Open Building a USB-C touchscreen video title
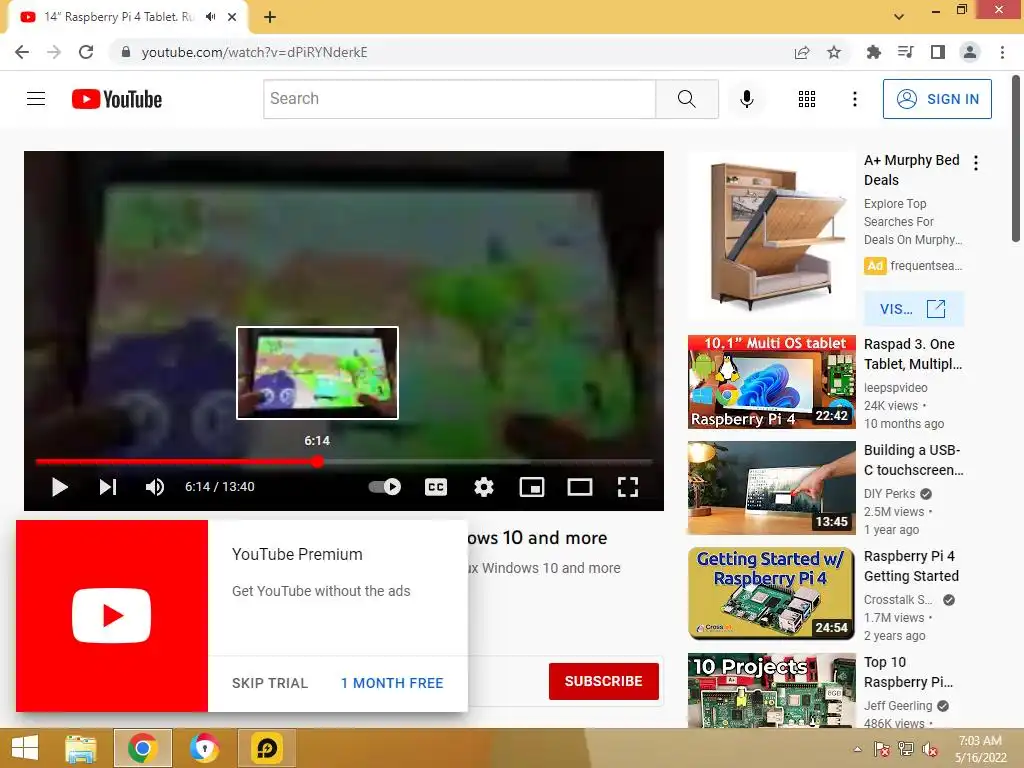 [913, 460]
